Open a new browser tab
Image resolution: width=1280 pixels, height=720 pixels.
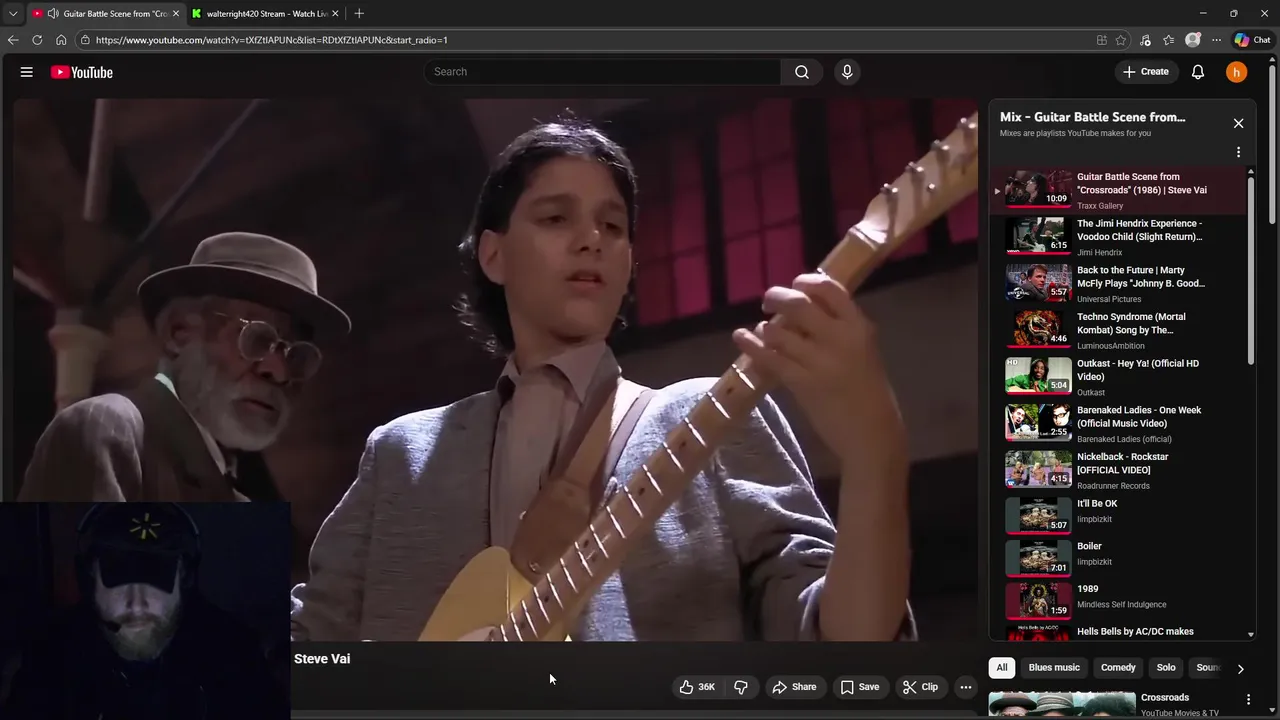pos(359,13)
